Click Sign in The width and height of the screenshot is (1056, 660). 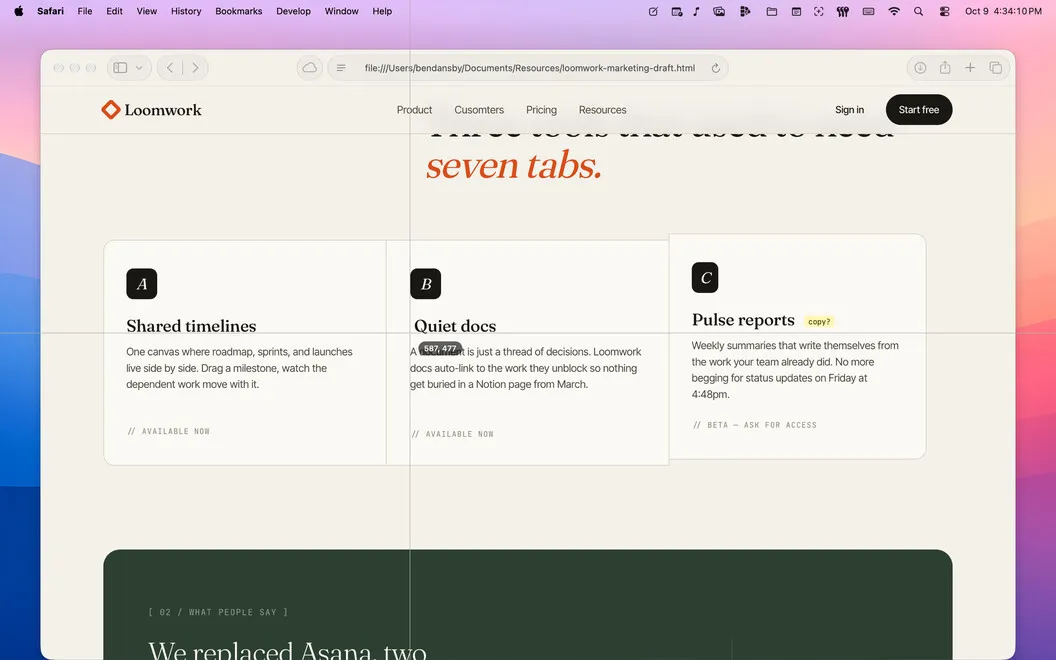click(x=849, y=110)
